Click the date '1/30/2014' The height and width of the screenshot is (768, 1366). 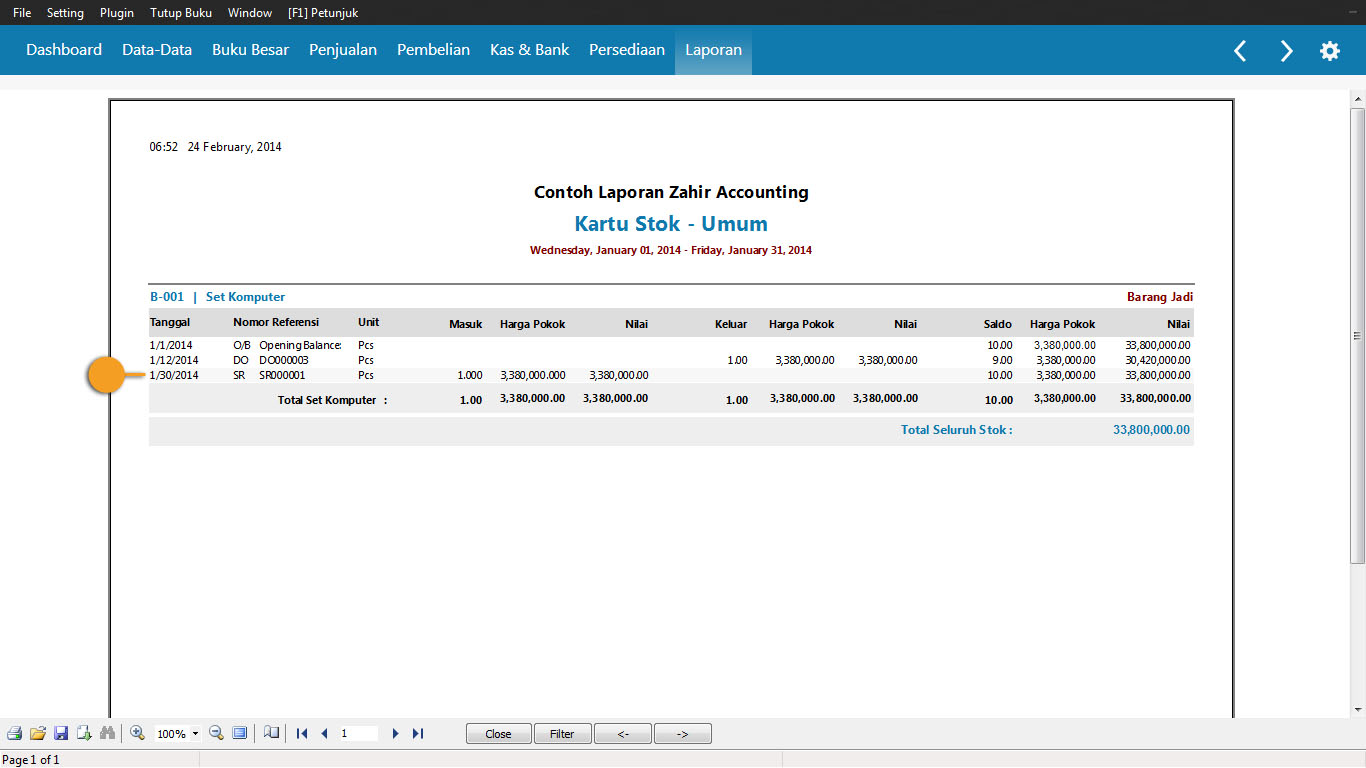point(174,375)
